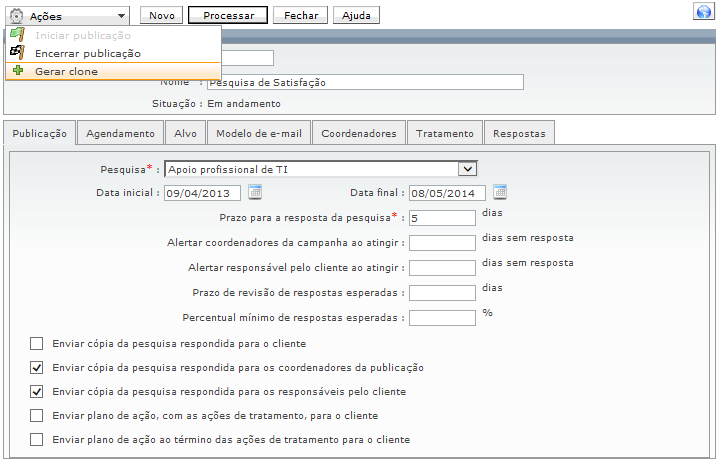The width and height of the screenshot is (722, 464).
Task: Check action plan at treatment end
Action: pos(37,440)
